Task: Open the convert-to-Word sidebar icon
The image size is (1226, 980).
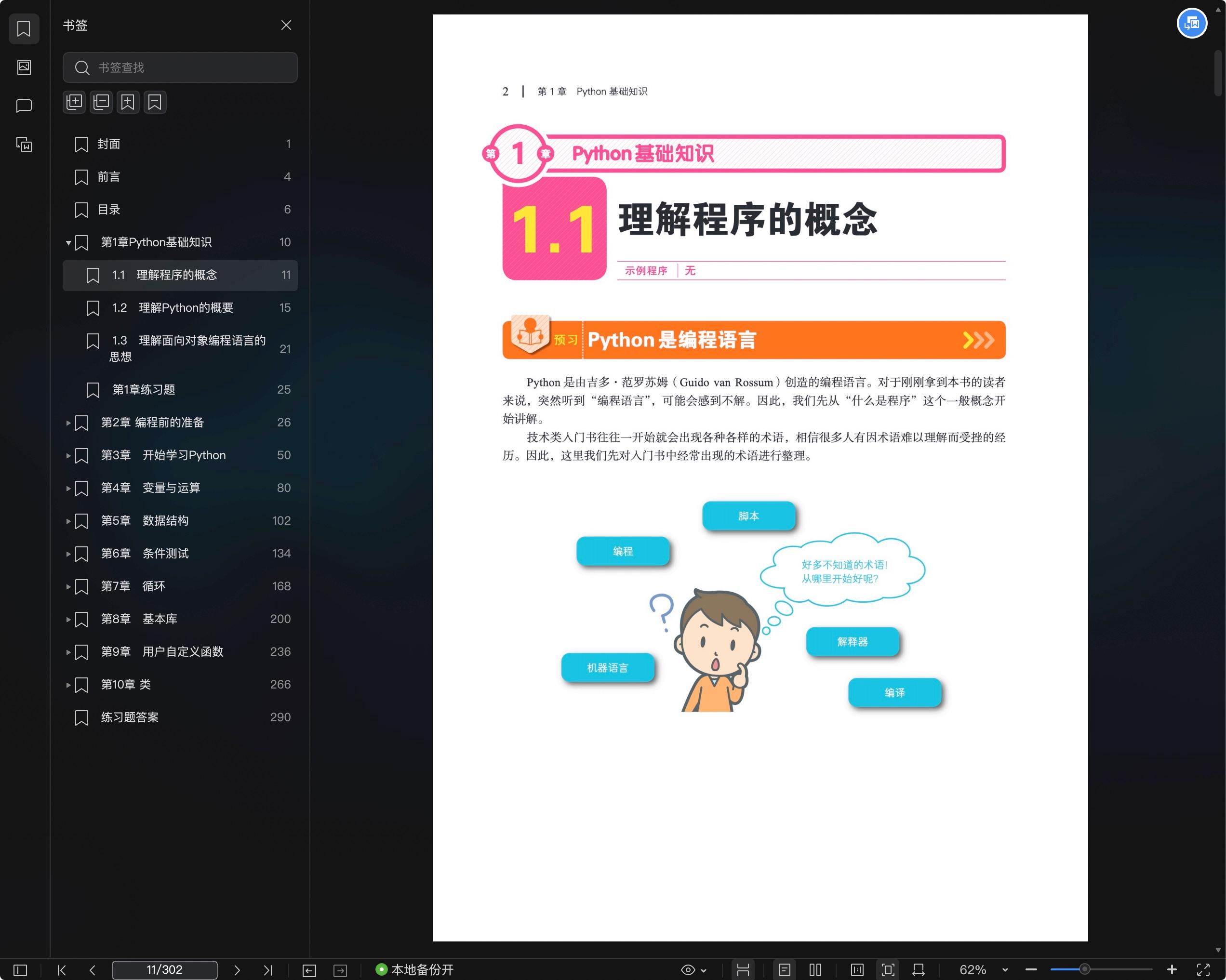Action: pos(24,145)
